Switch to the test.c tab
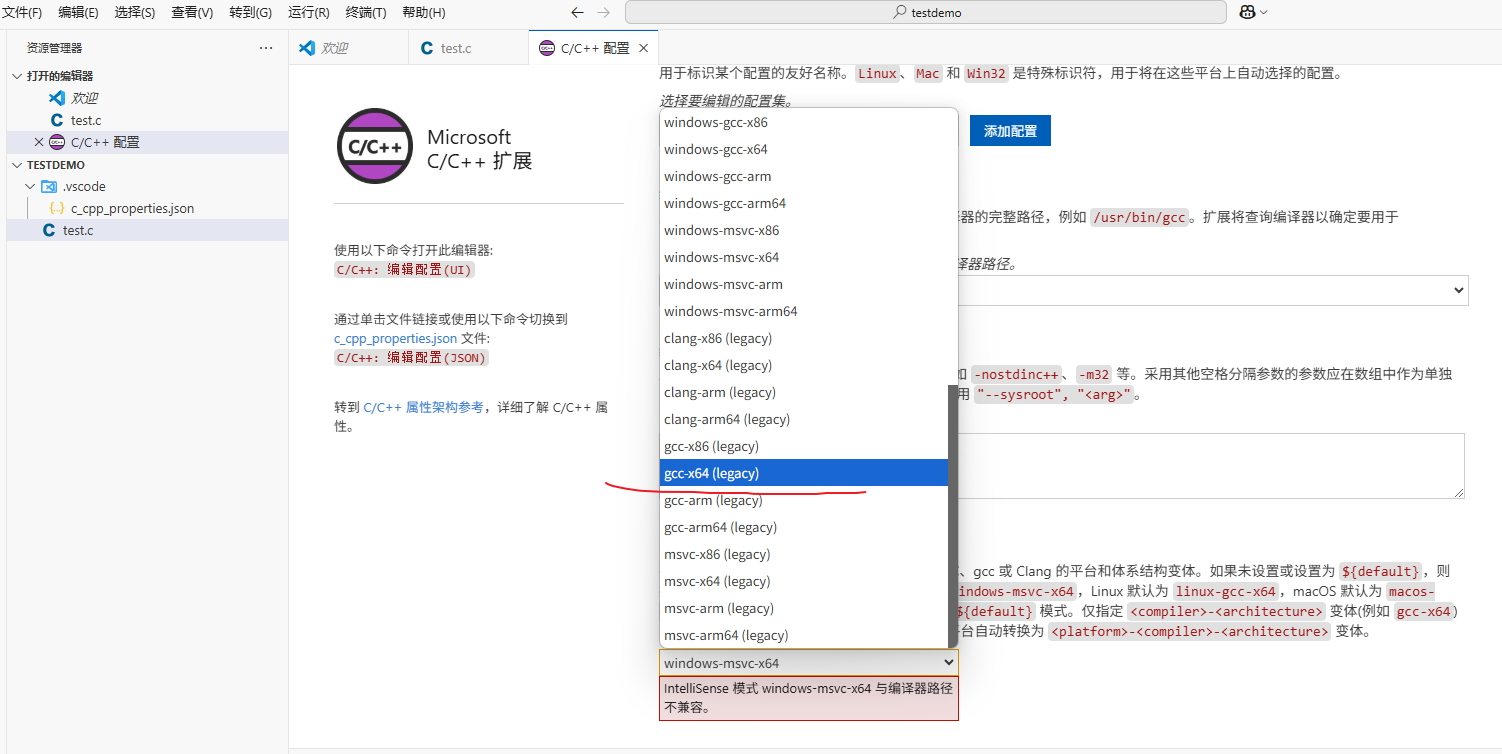The image size is (1502, 754). [468, 48]
